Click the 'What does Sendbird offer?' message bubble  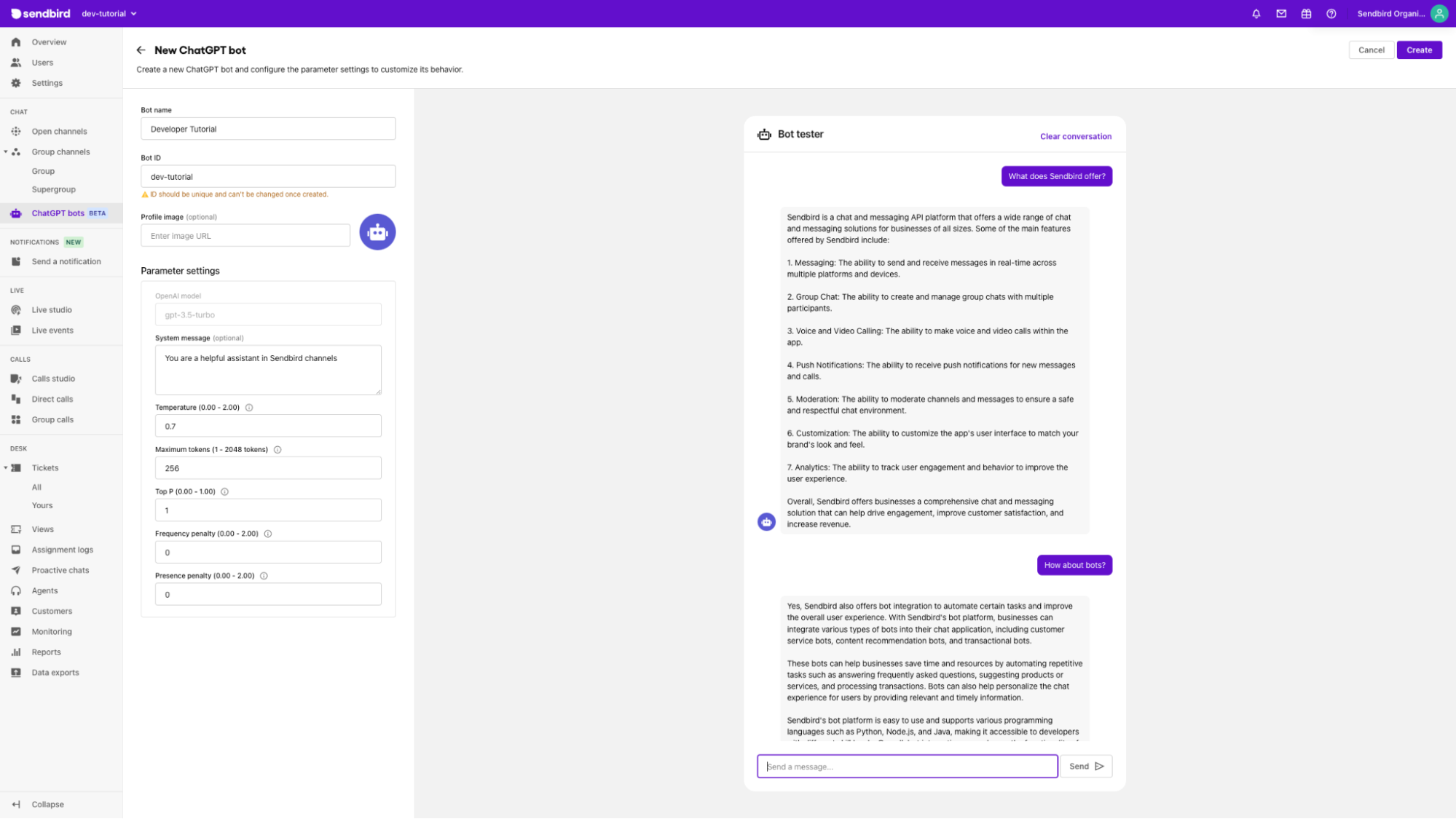coord(1057,177)
